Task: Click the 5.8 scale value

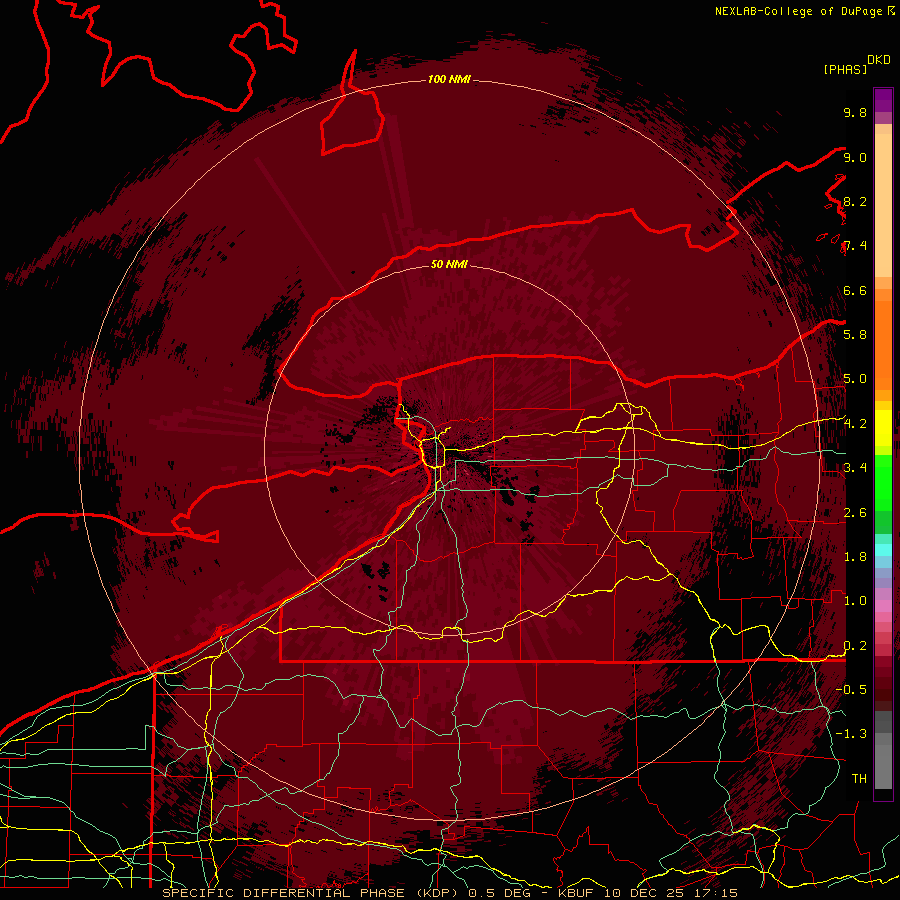Action: coord(855,334)
